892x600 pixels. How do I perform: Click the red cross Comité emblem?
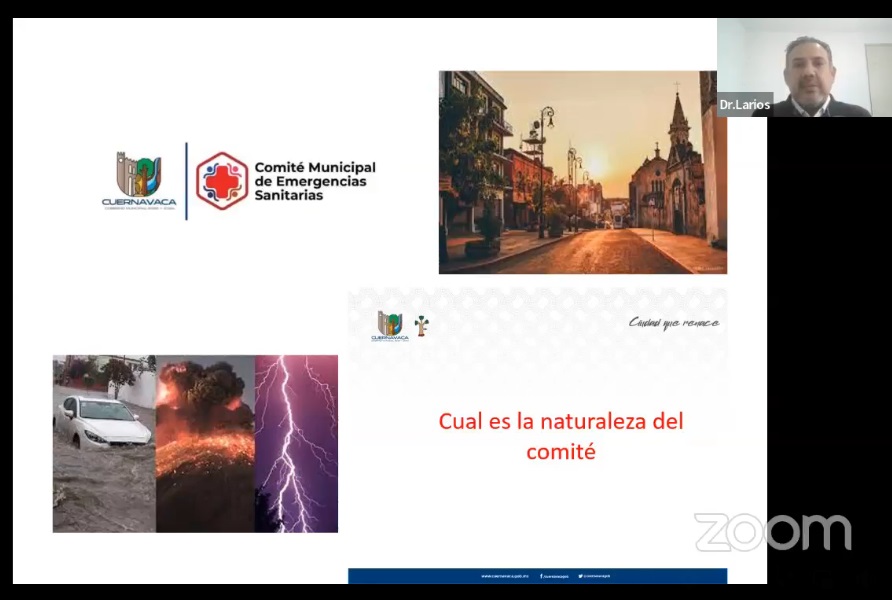coord(221,181)
